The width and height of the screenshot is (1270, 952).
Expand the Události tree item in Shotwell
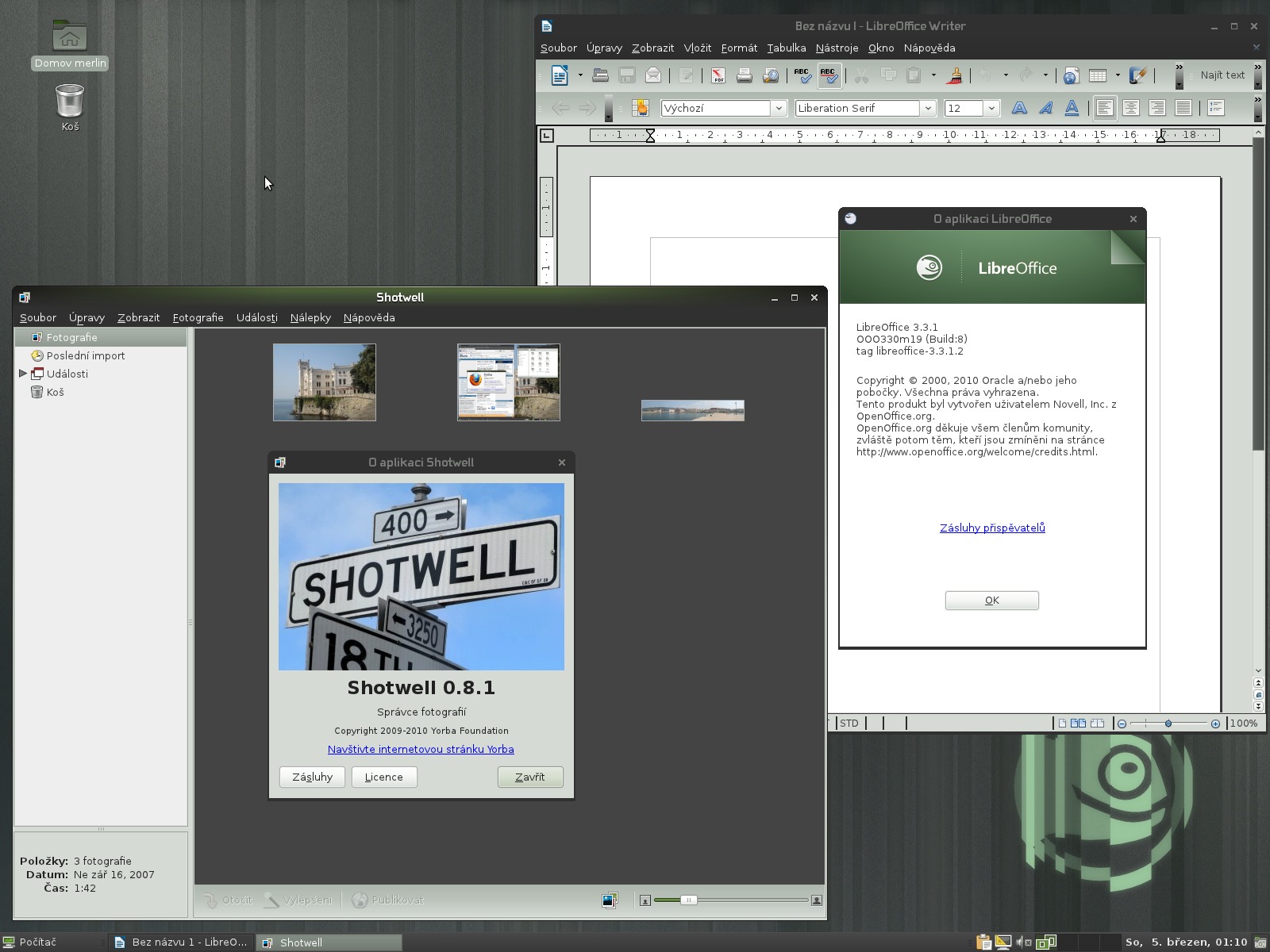tap(23, 374)
